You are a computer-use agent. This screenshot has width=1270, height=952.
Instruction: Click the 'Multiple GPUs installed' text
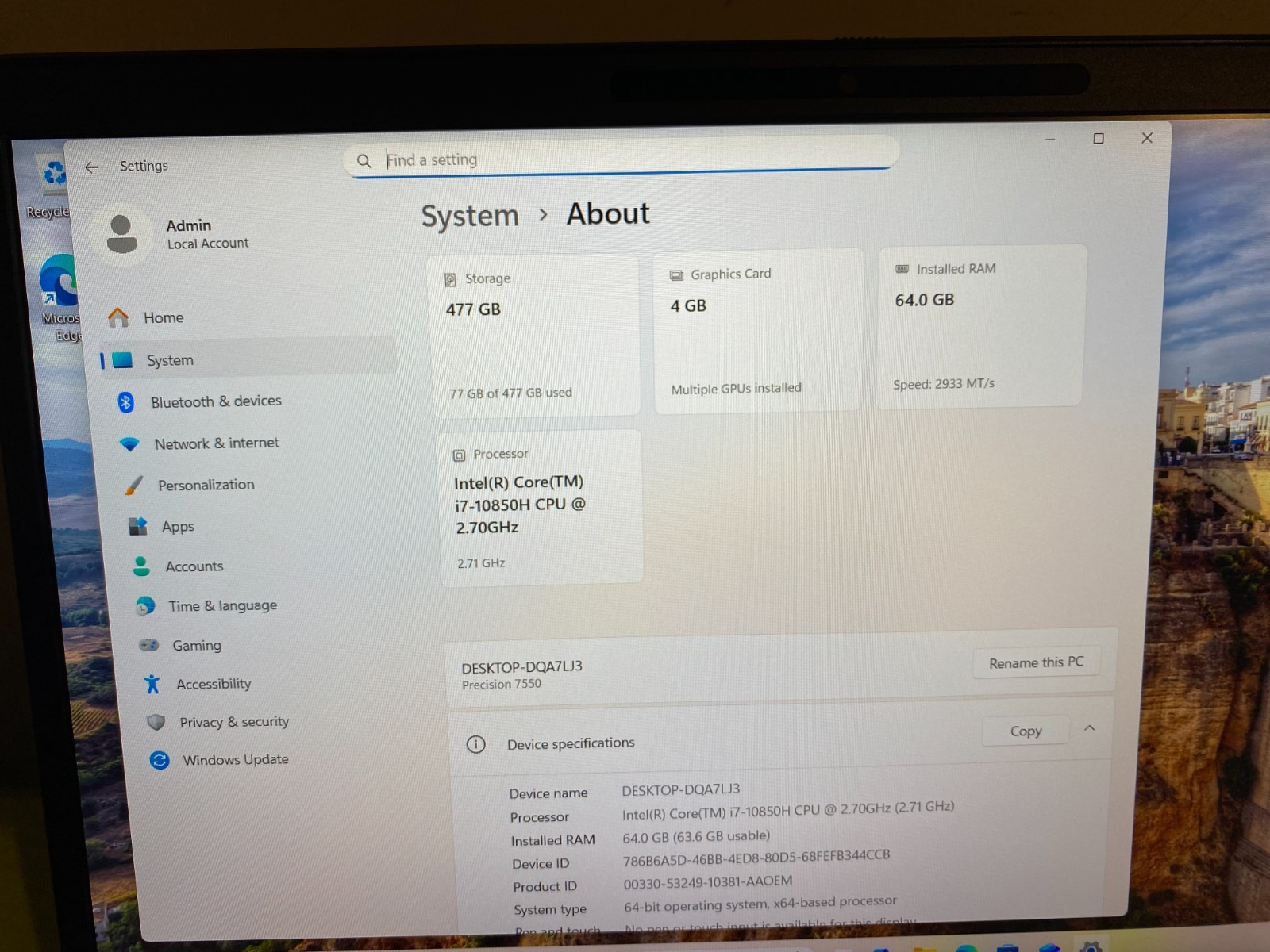(736, 389)
